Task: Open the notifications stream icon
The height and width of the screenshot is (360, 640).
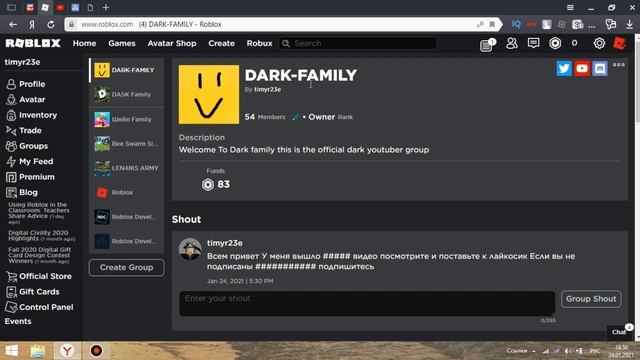Action: point(487,44)
